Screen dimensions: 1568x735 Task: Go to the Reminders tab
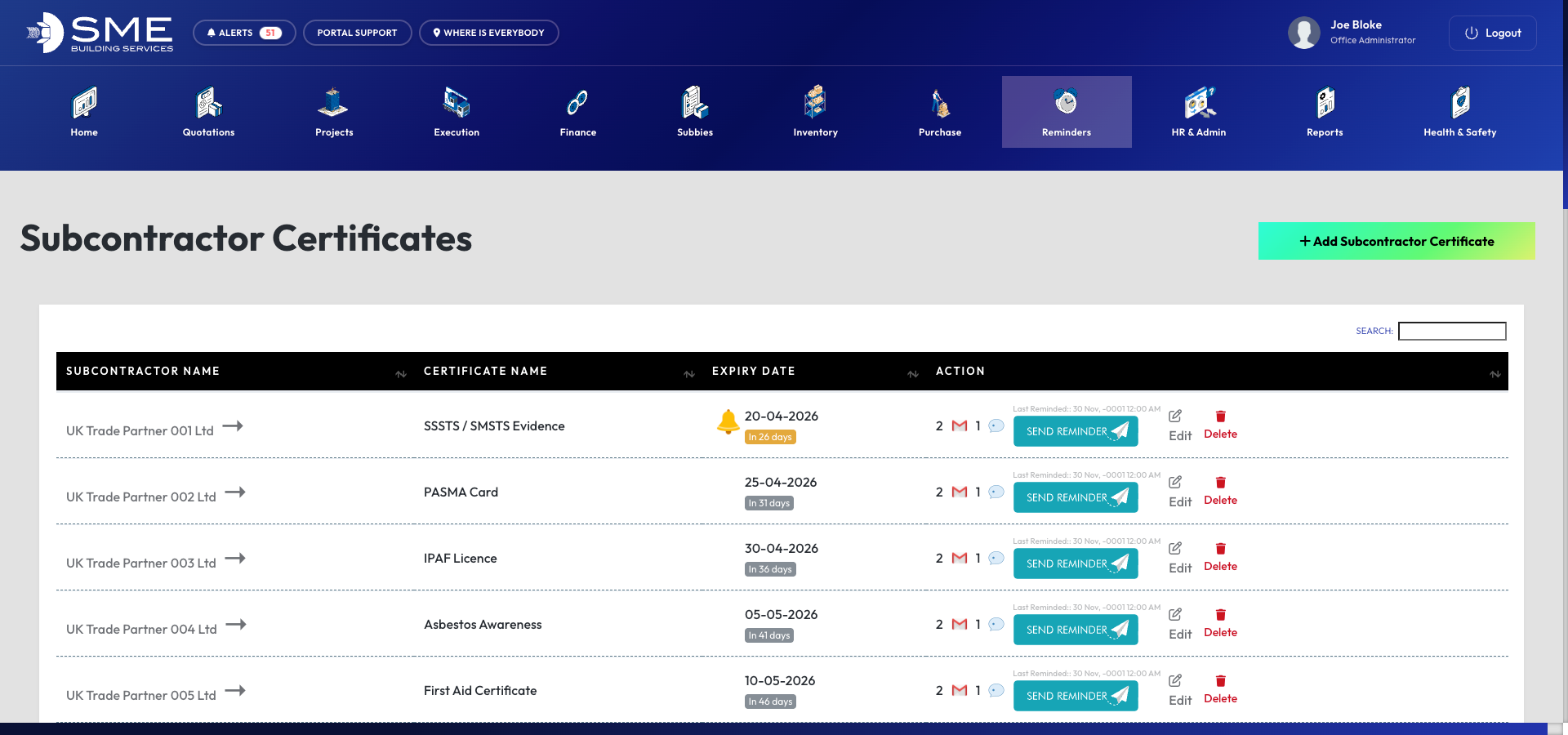point(1066,112)
